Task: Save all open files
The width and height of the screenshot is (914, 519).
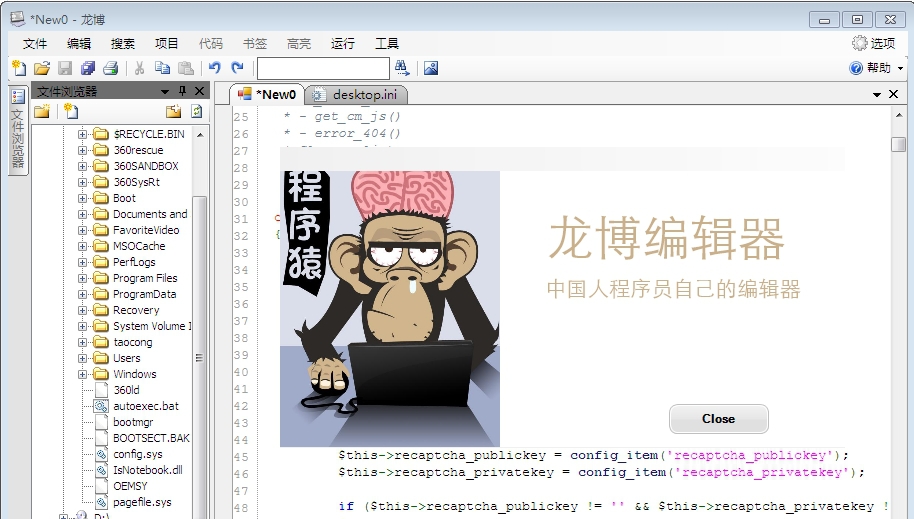Action: 87,68
